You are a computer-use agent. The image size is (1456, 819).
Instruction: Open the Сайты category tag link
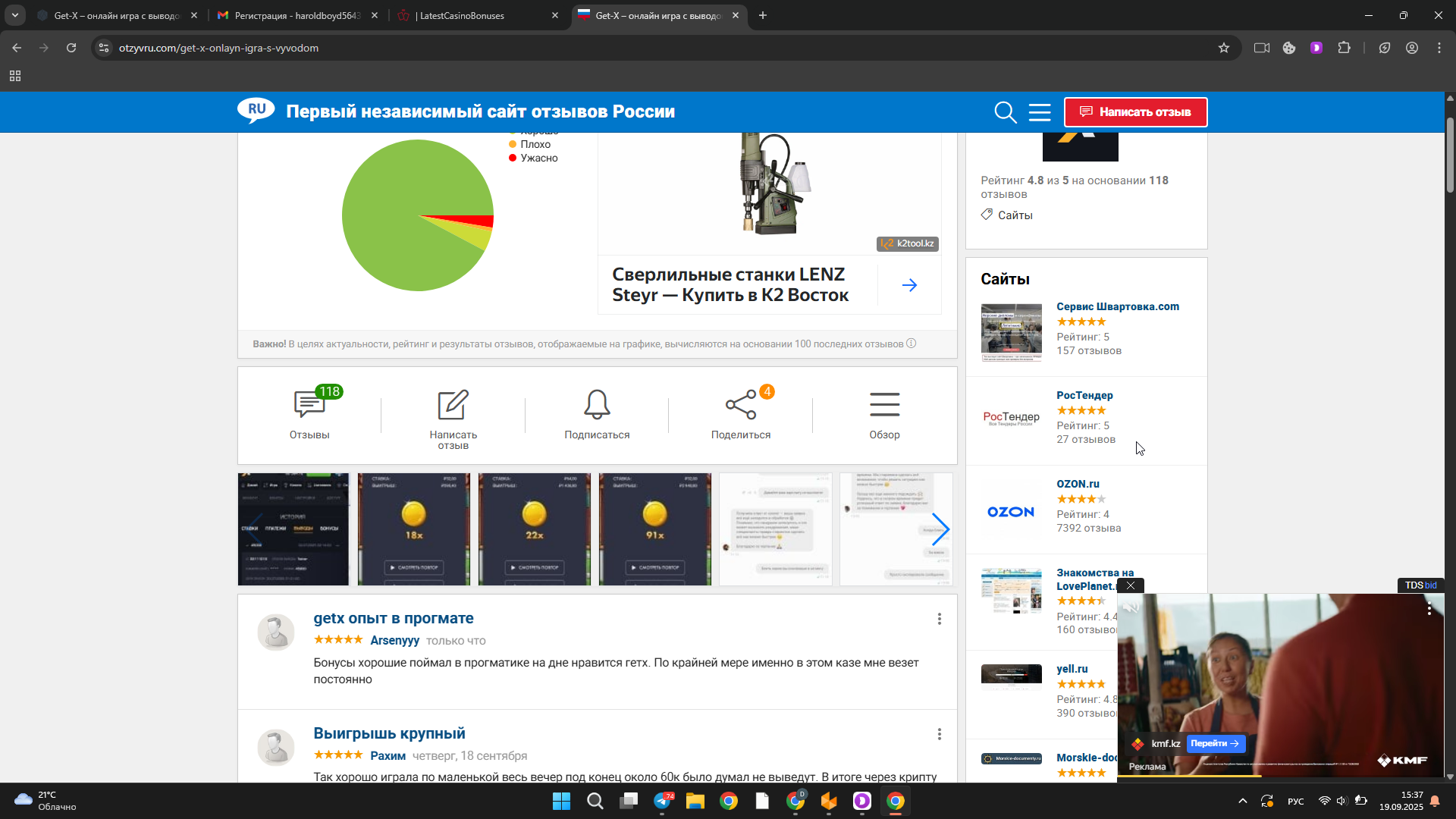[1015, 215]
